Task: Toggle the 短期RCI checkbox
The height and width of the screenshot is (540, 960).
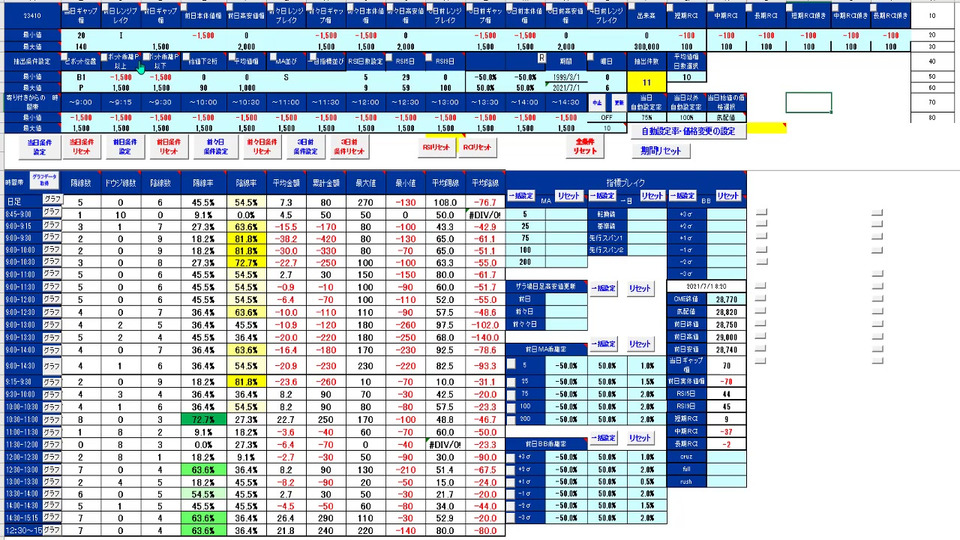Action: point(670,9)
